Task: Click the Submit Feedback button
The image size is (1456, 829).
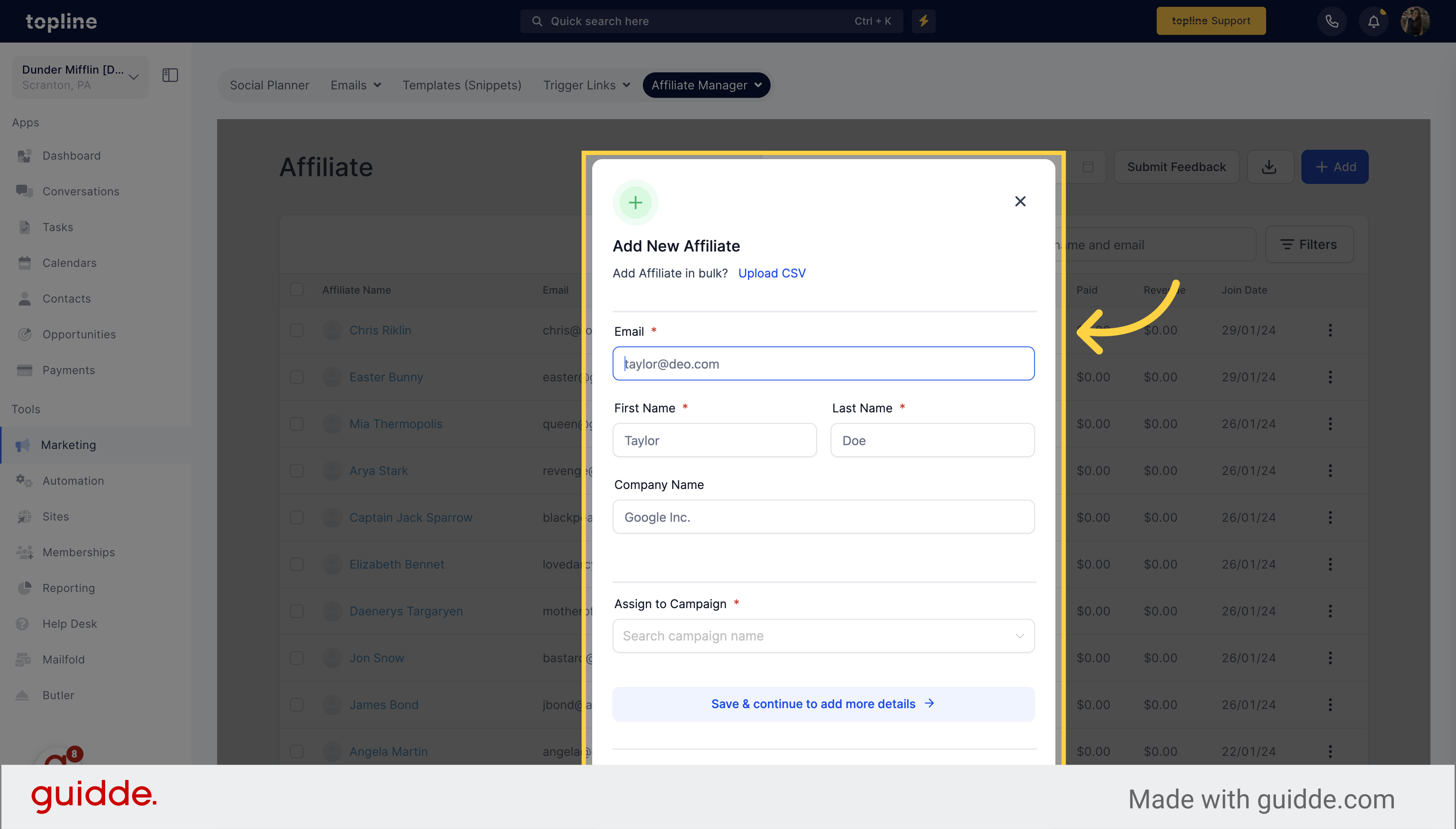Action: click(x=1176, y=167)
